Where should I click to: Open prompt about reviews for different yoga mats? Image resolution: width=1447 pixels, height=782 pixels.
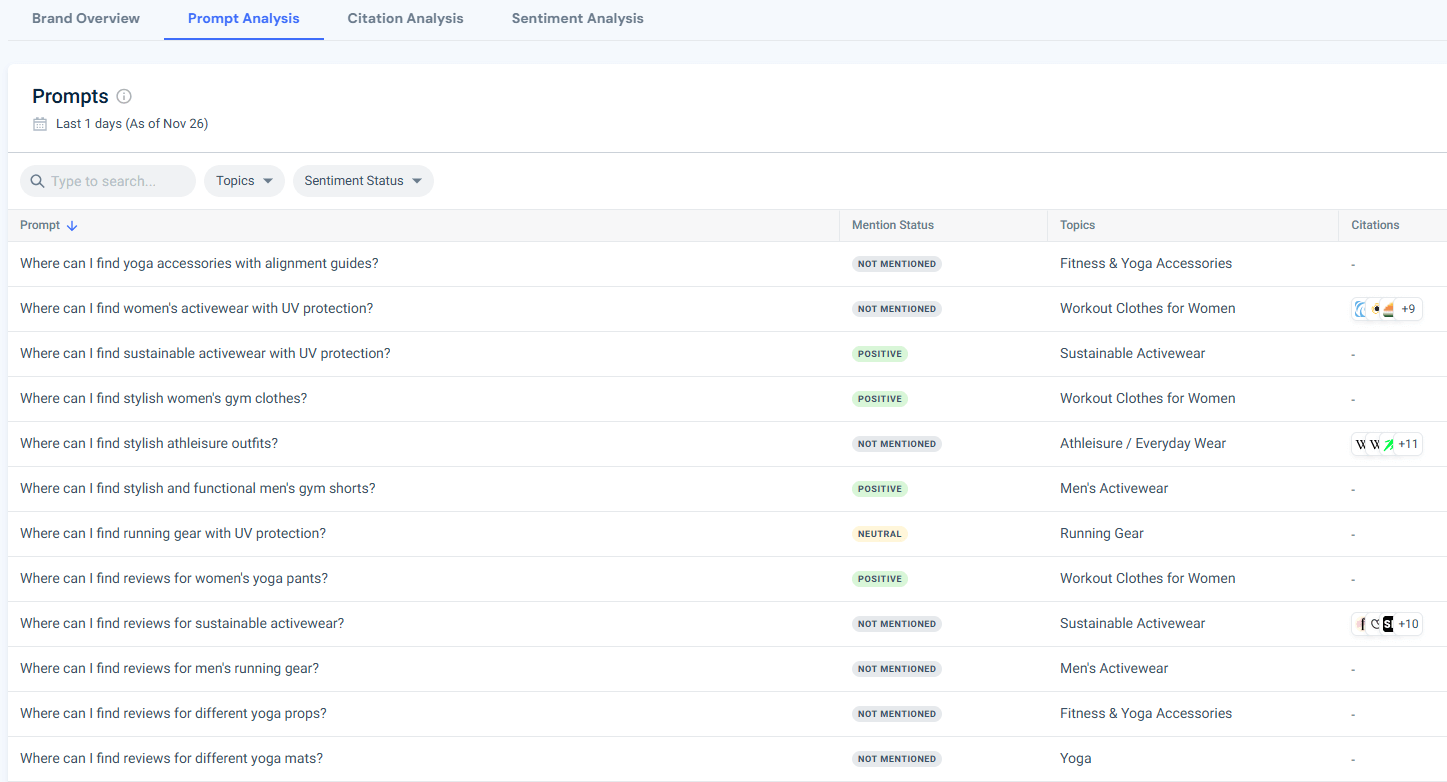coord(171,759)
